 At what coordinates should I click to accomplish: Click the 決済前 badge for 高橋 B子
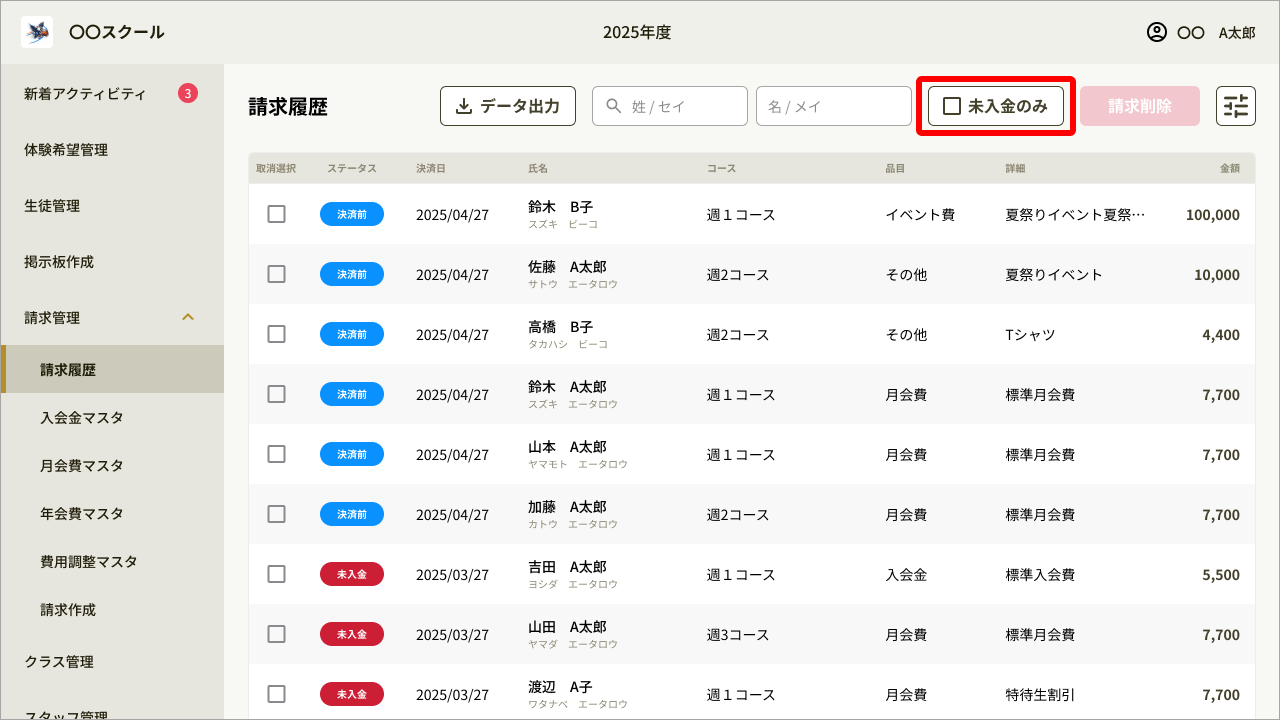click(352, 334)
